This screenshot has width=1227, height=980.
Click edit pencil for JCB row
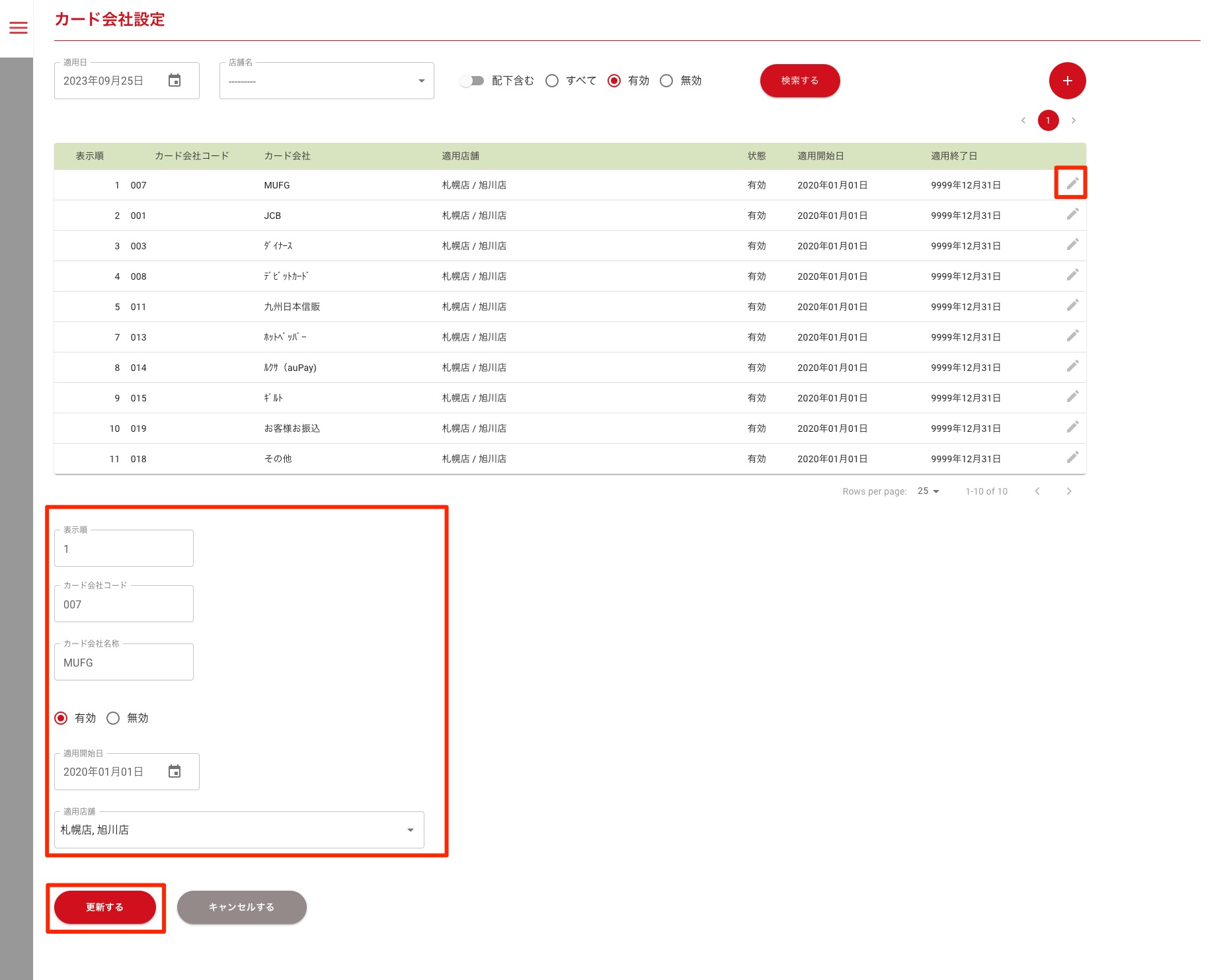pyautogui.click(x=1072, y=214)
